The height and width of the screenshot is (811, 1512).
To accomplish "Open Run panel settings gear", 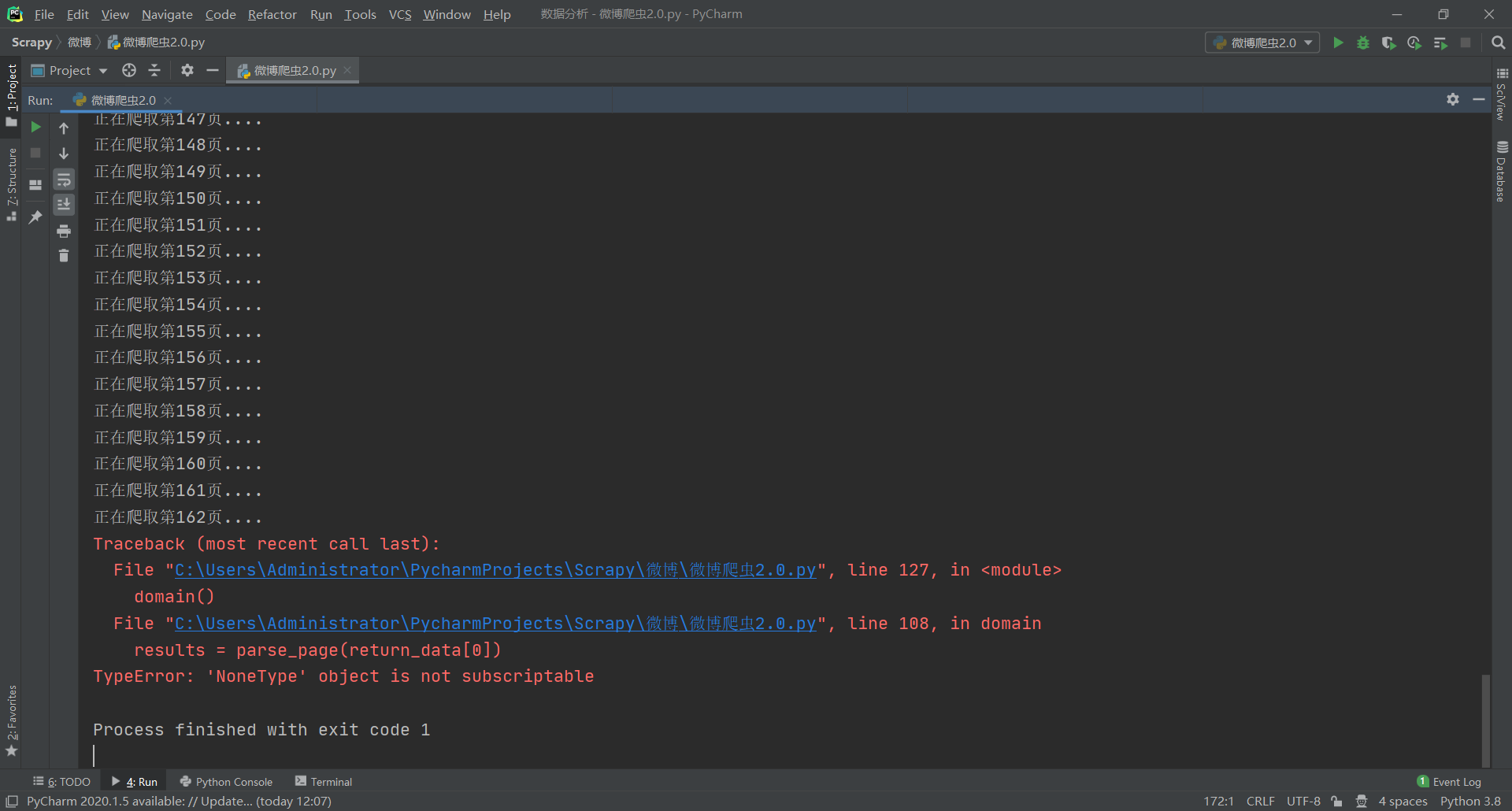I will (x=1453, y=99).
